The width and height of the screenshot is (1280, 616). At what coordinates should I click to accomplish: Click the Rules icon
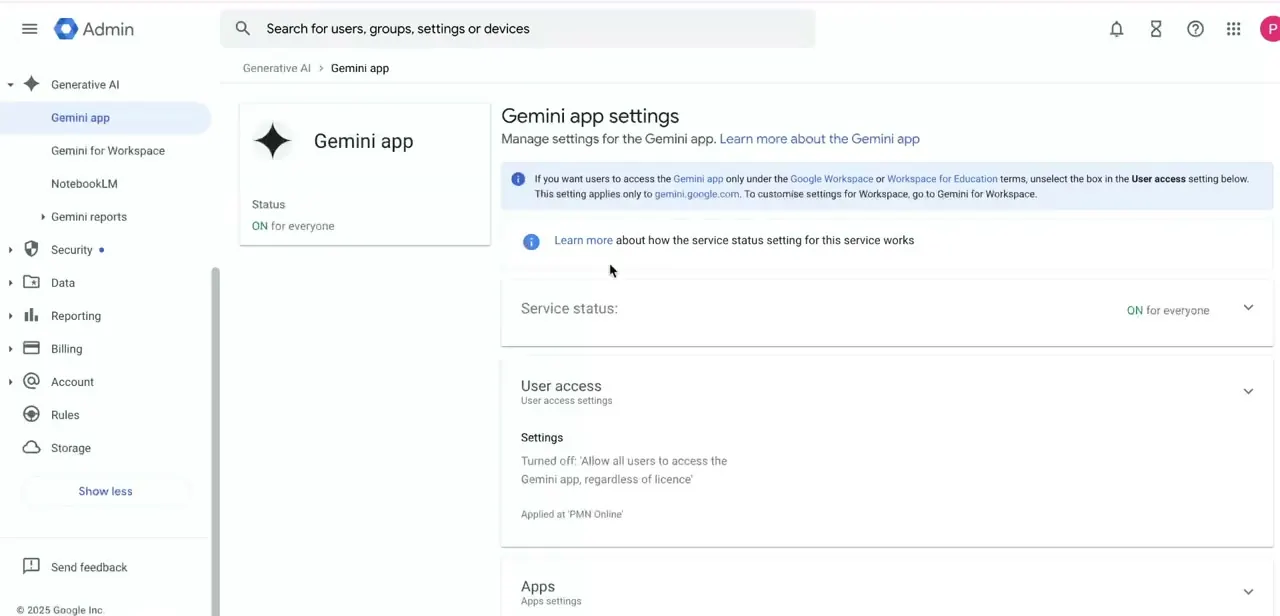click(32, 414)
